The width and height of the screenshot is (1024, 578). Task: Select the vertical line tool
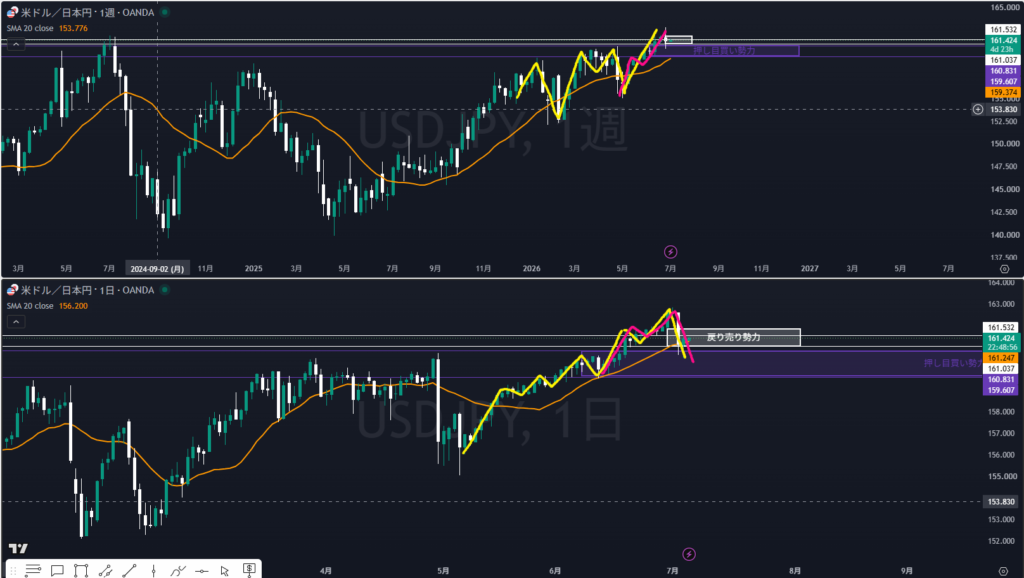tap(153, 571)
